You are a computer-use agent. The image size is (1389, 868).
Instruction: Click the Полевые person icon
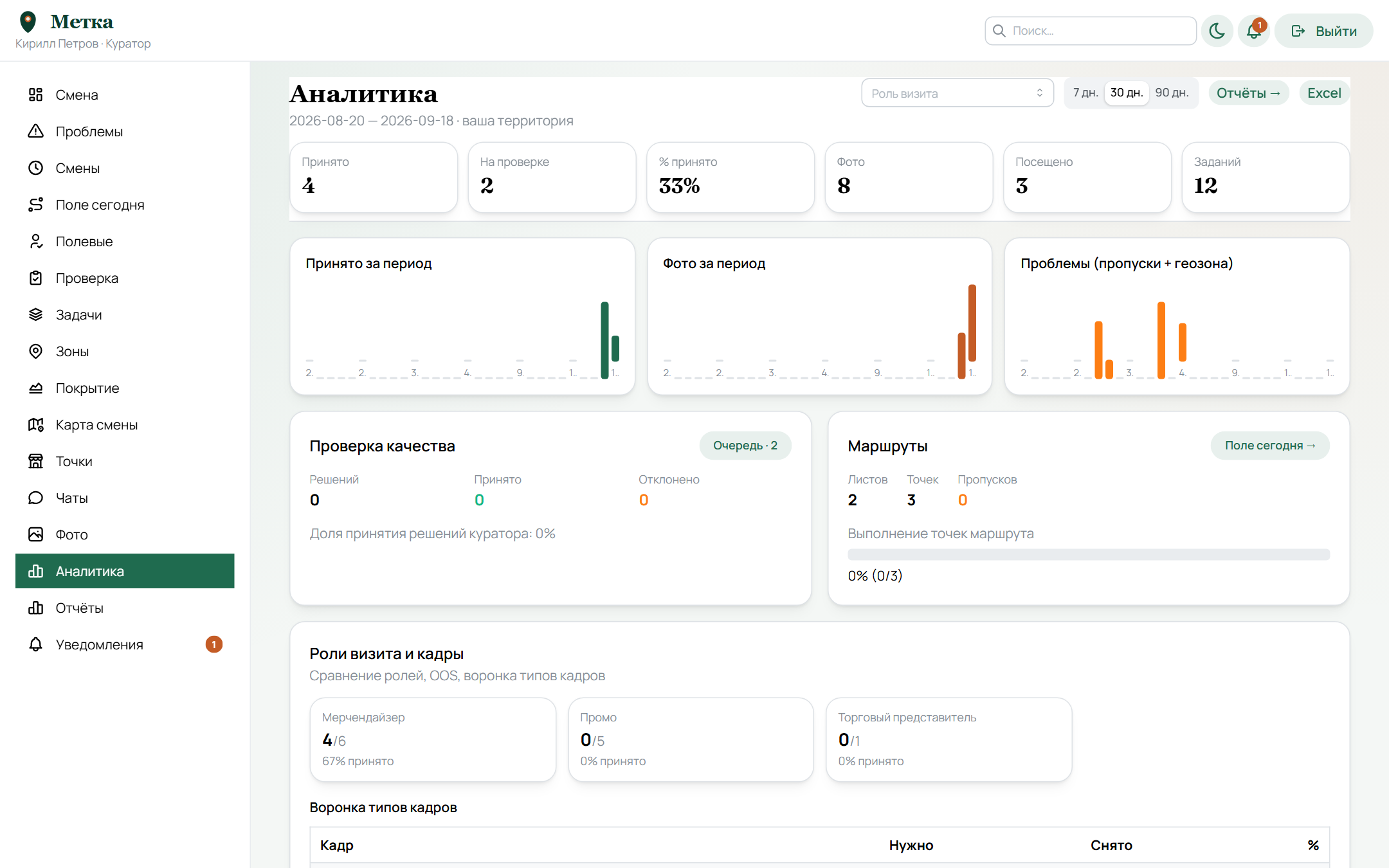[35, 241]
